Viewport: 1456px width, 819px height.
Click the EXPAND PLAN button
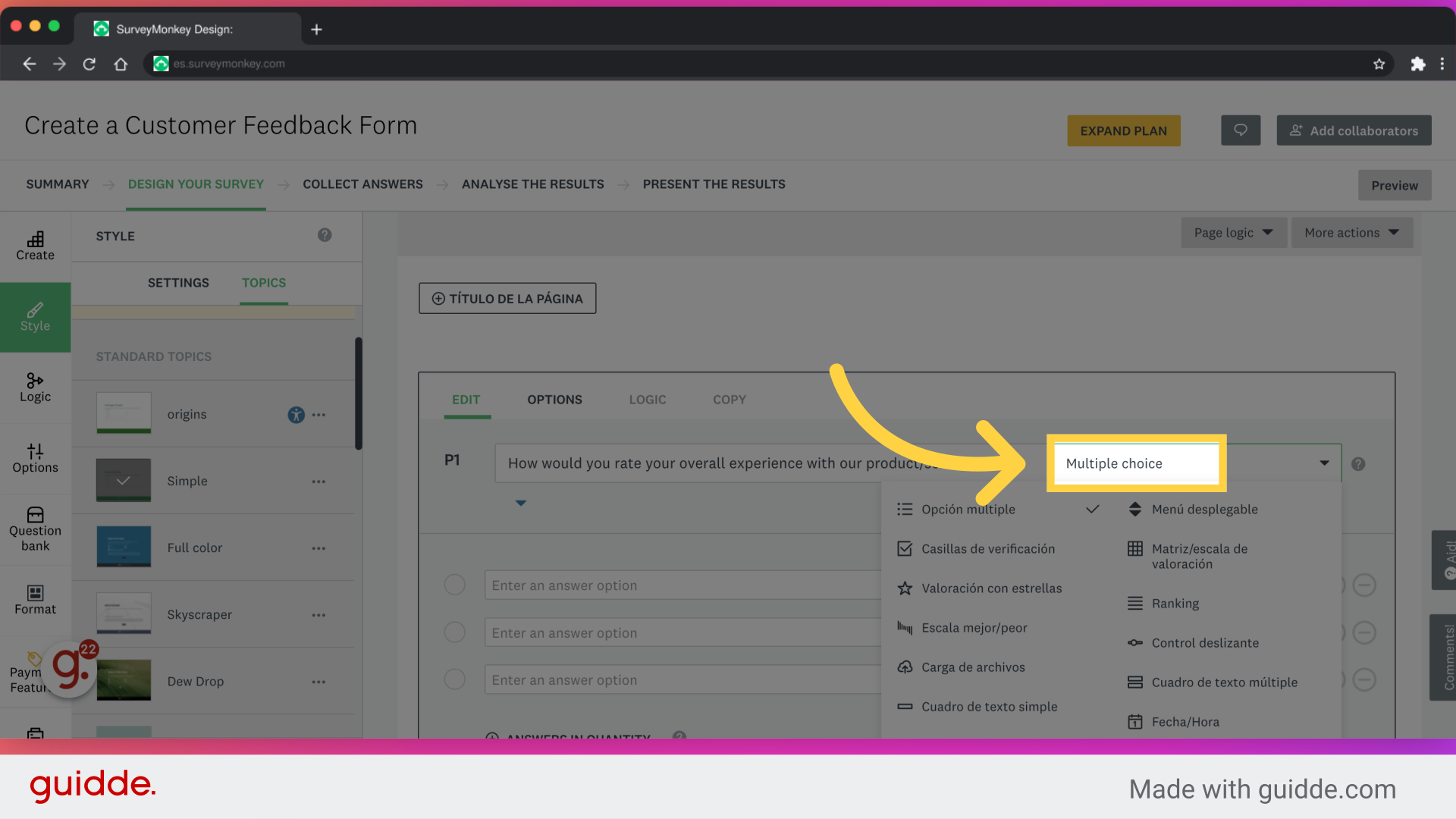(x=1123, y=130)
